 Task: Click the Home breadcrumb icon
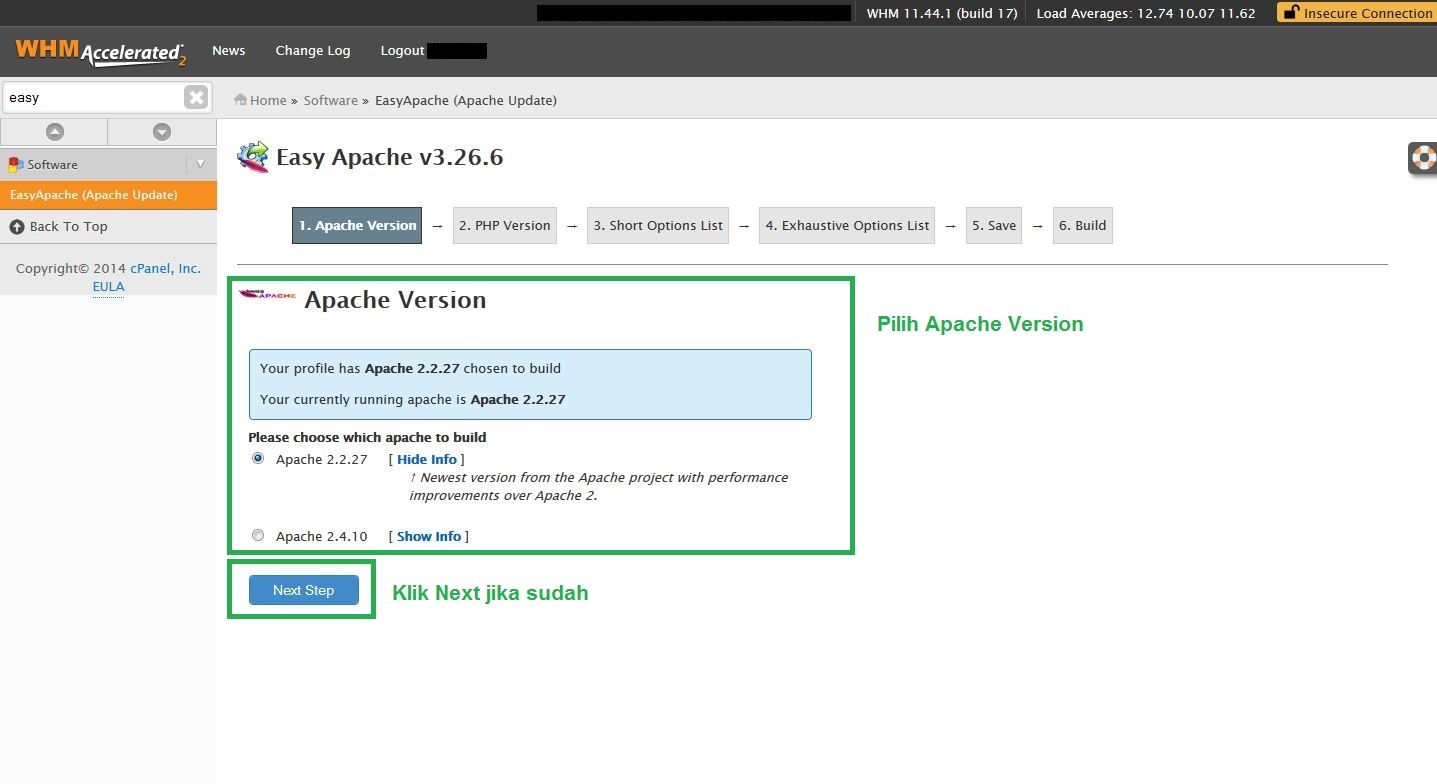point(240,100)
